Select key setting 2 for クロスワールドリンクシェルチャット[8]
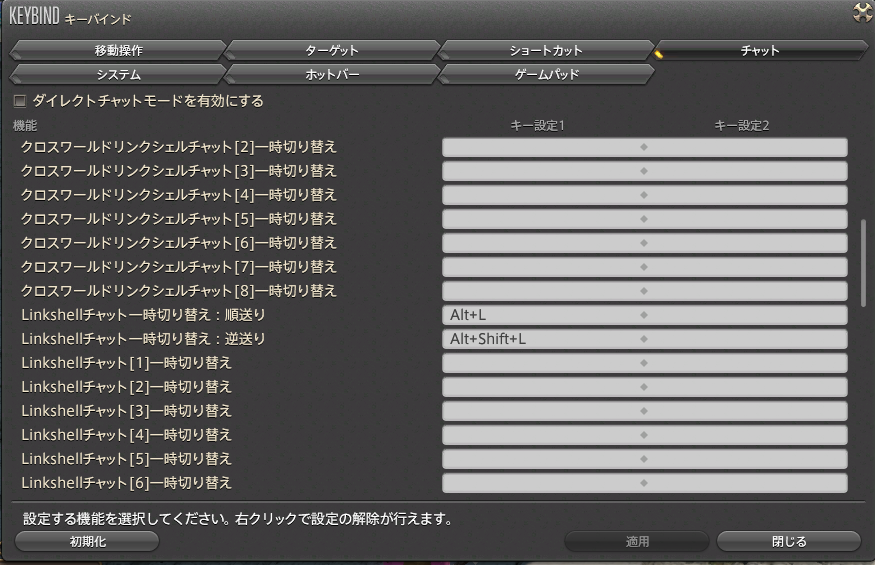875x565 pixels. (746, 291)
